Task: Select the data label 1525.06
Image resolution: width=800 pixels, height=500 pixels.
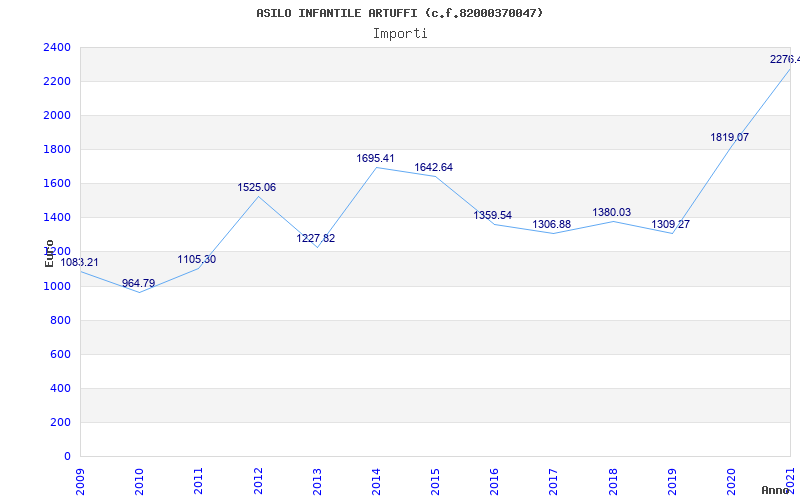Action: (257, 188)
